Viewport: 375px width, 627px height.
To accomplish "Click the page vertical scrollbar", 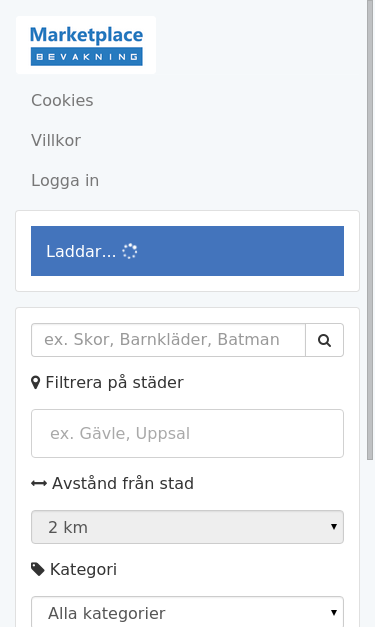I will pos(370,230).
